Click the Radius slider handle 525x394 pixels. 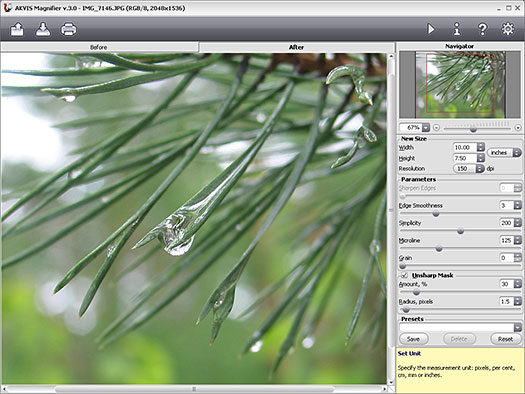[x=406, y=310]
